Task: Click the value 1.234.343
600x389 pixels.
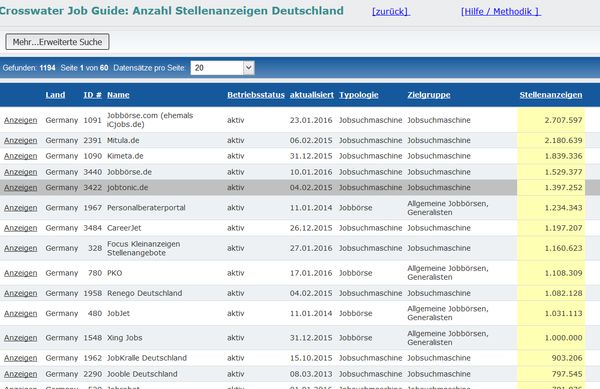Action: (x=563, y=208)
